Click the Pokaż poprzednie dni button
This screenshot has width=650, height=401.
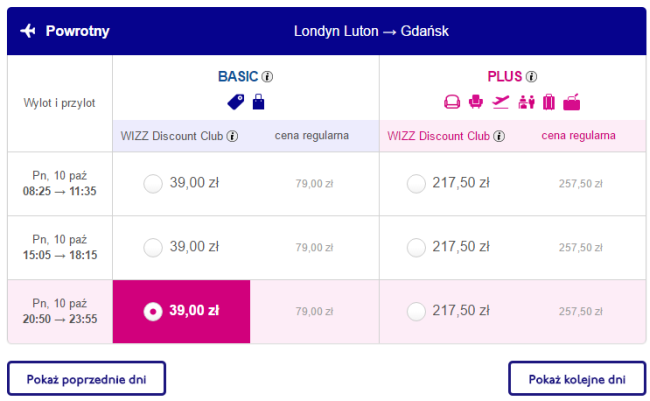coord(86,379)
